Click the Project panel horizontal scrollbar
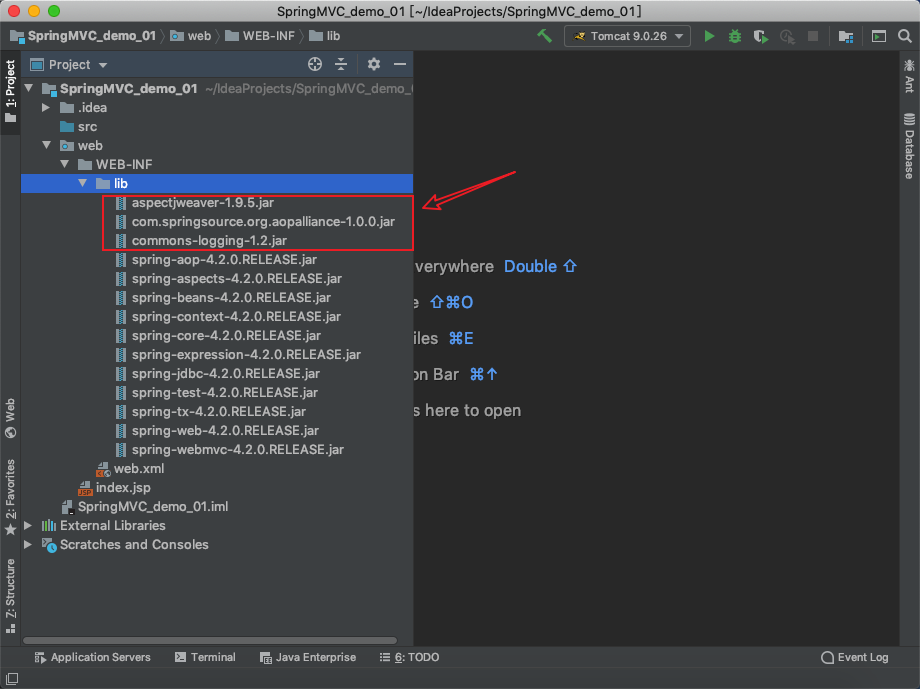Viewport: 920px width, 689px height. tap(210, 640)
